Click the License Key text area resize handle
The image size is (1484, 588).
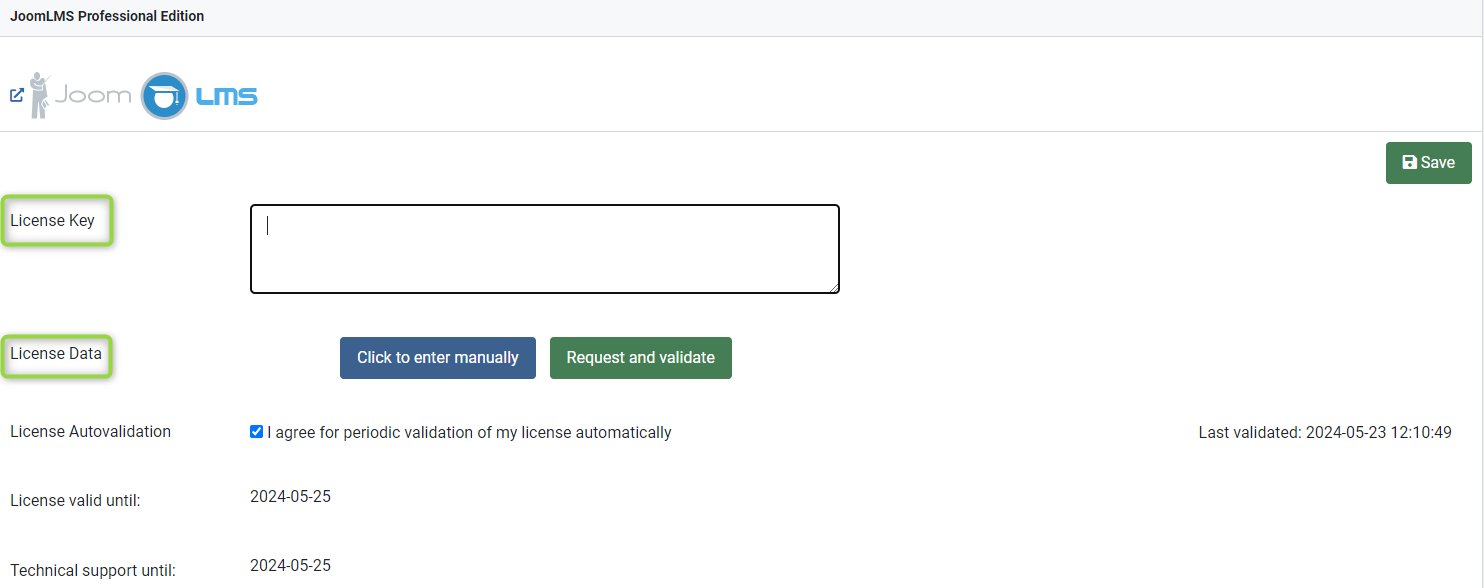834,288
